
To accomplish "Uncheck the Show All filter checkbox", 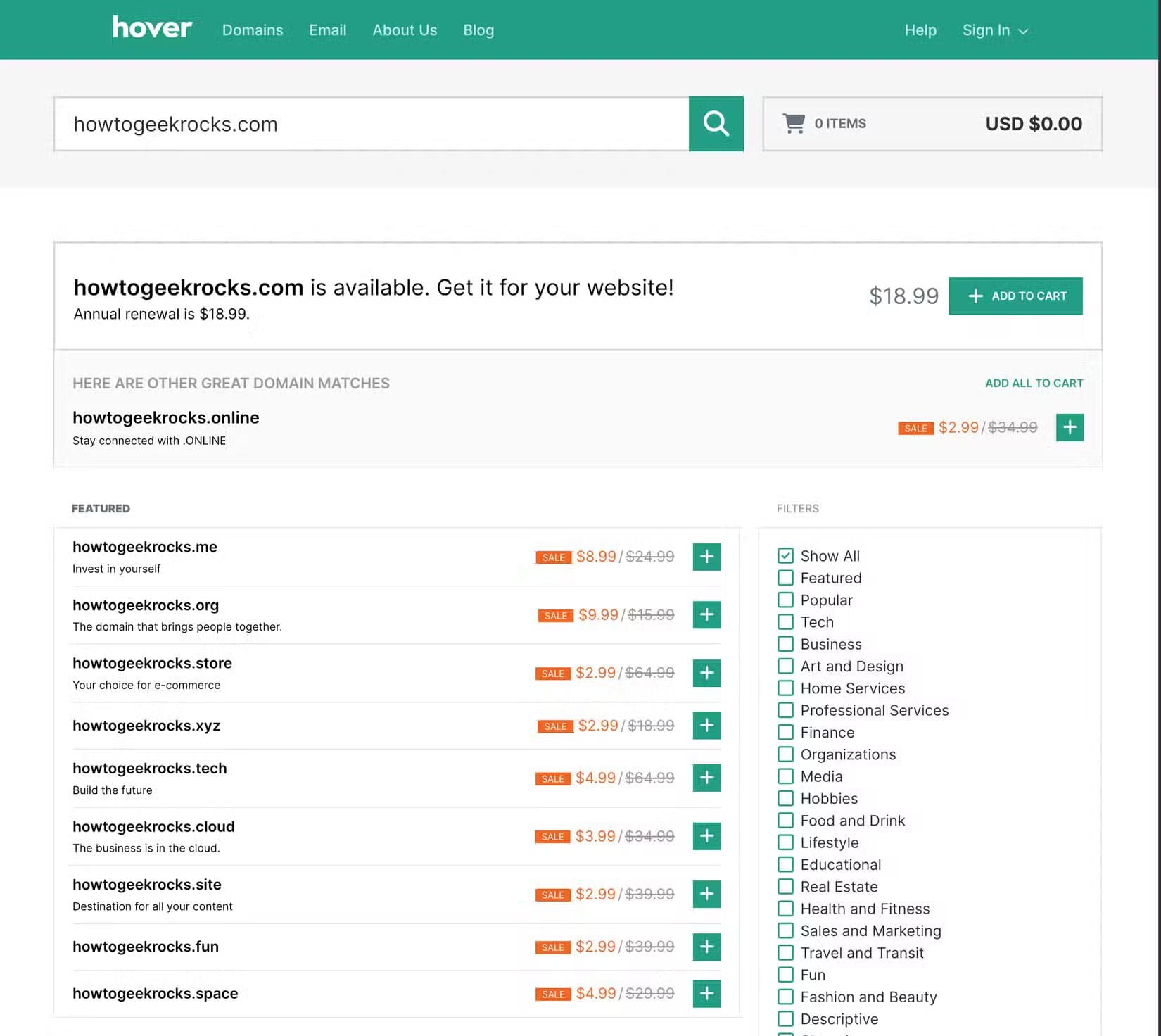I will click(x=785, y=556).
